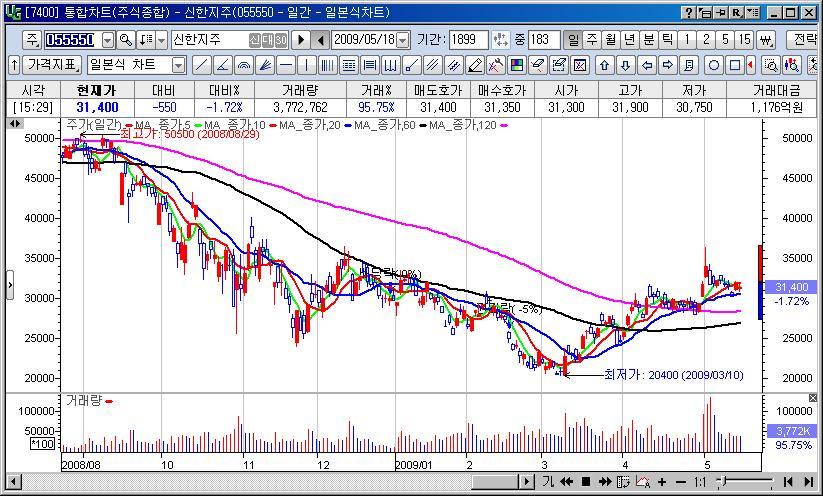Click the left arrow marker tool

click(x=647, y=66)
